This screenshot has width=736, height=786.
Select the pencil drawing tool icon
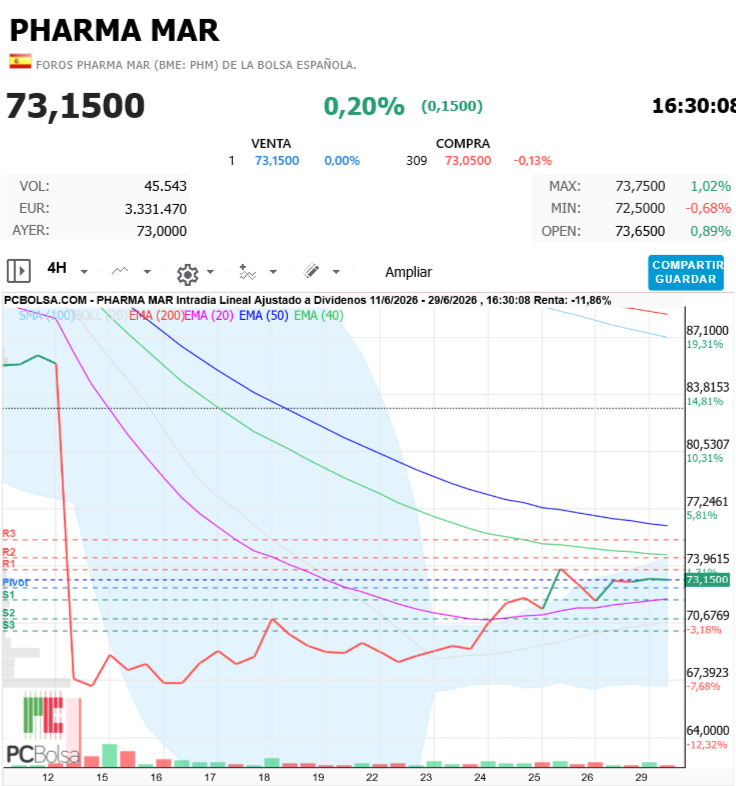311,271
